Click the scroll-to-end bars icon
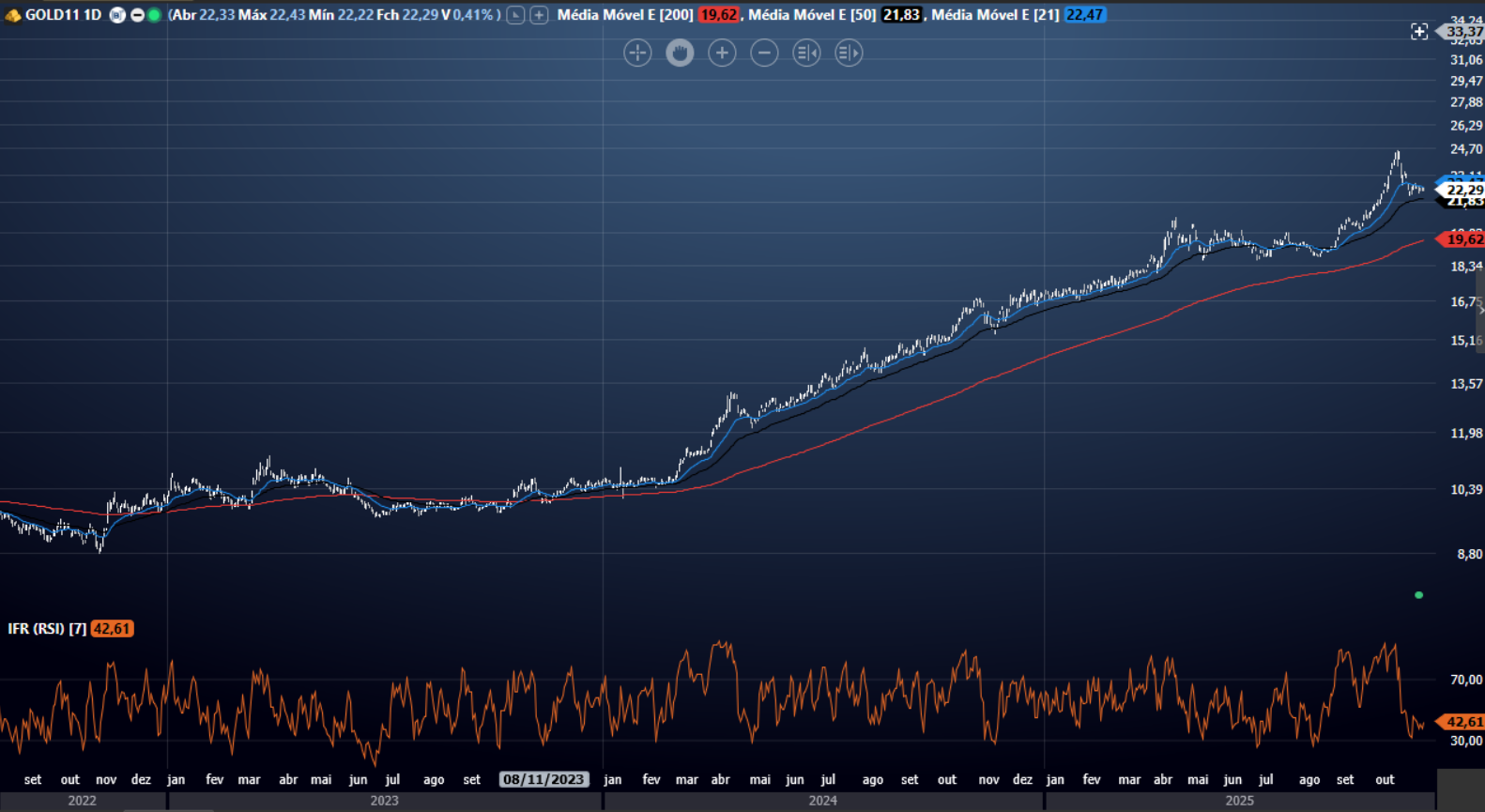Viewport: 1485px width, 812px height. tap(849, 54)
